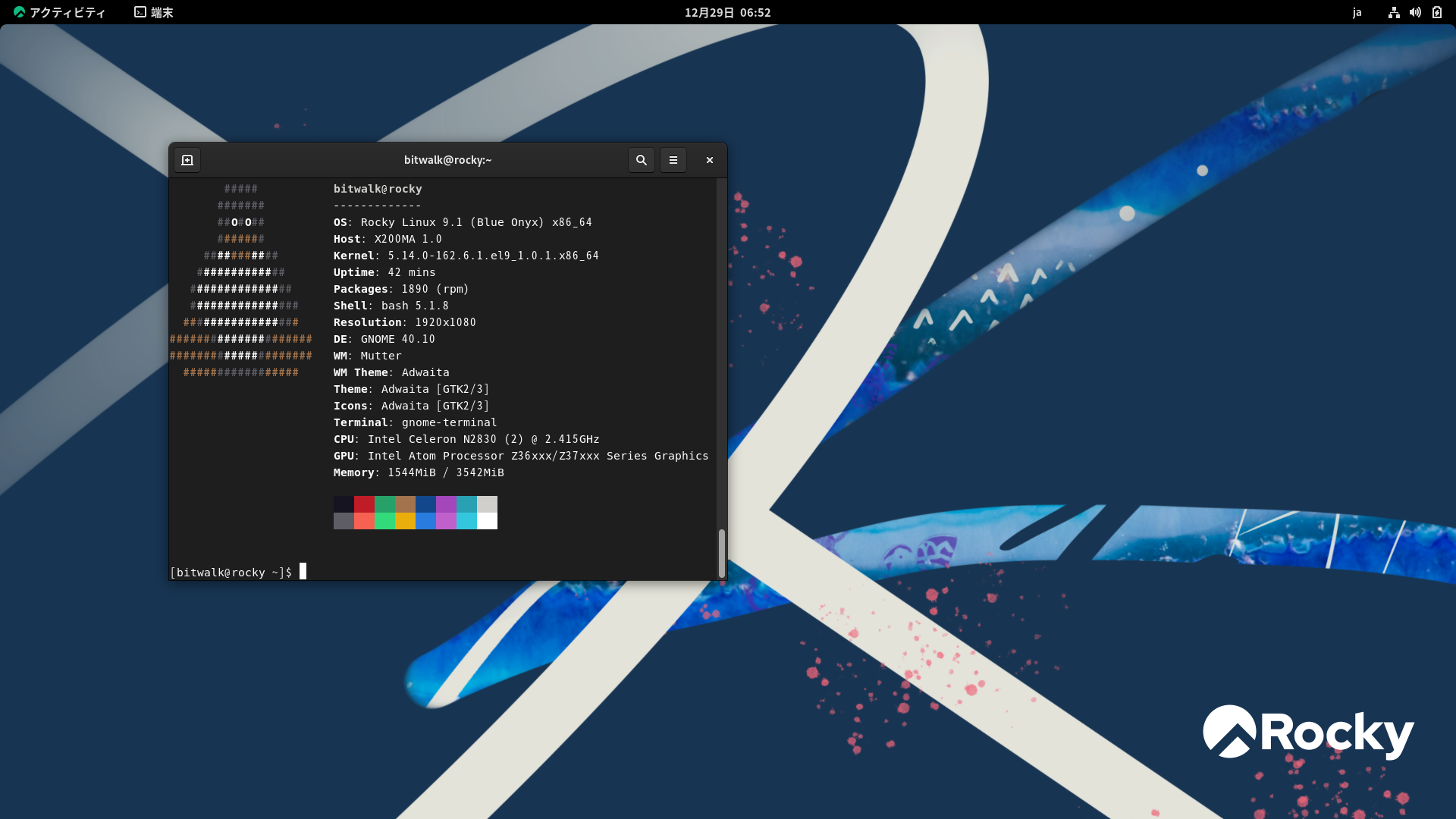Screen dimensions: 1456x819
Task: Open a new terminal tab
Action: tap(187, 160)
